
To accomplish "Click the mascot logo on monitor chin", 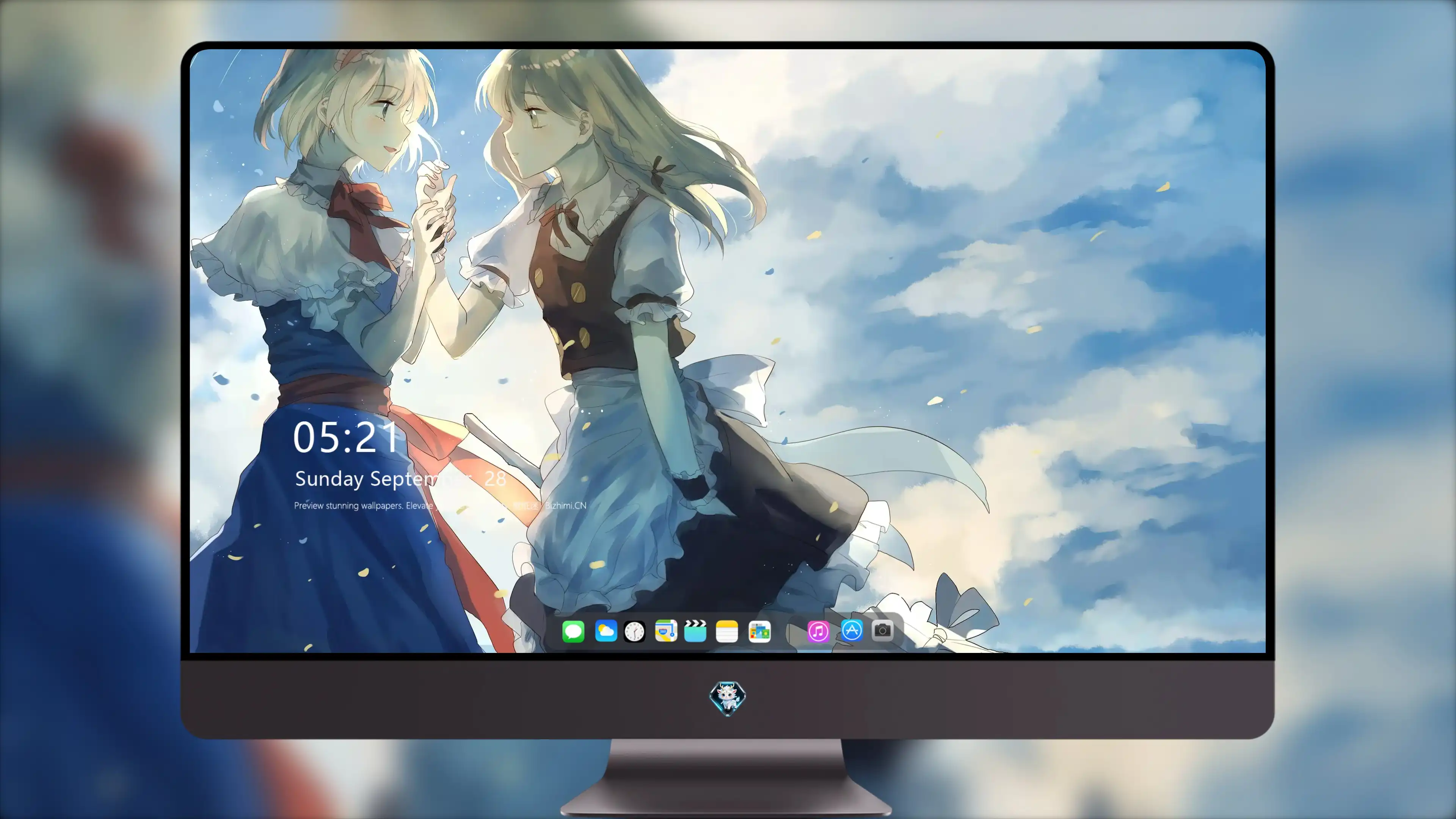I will [x=728, y=698].
